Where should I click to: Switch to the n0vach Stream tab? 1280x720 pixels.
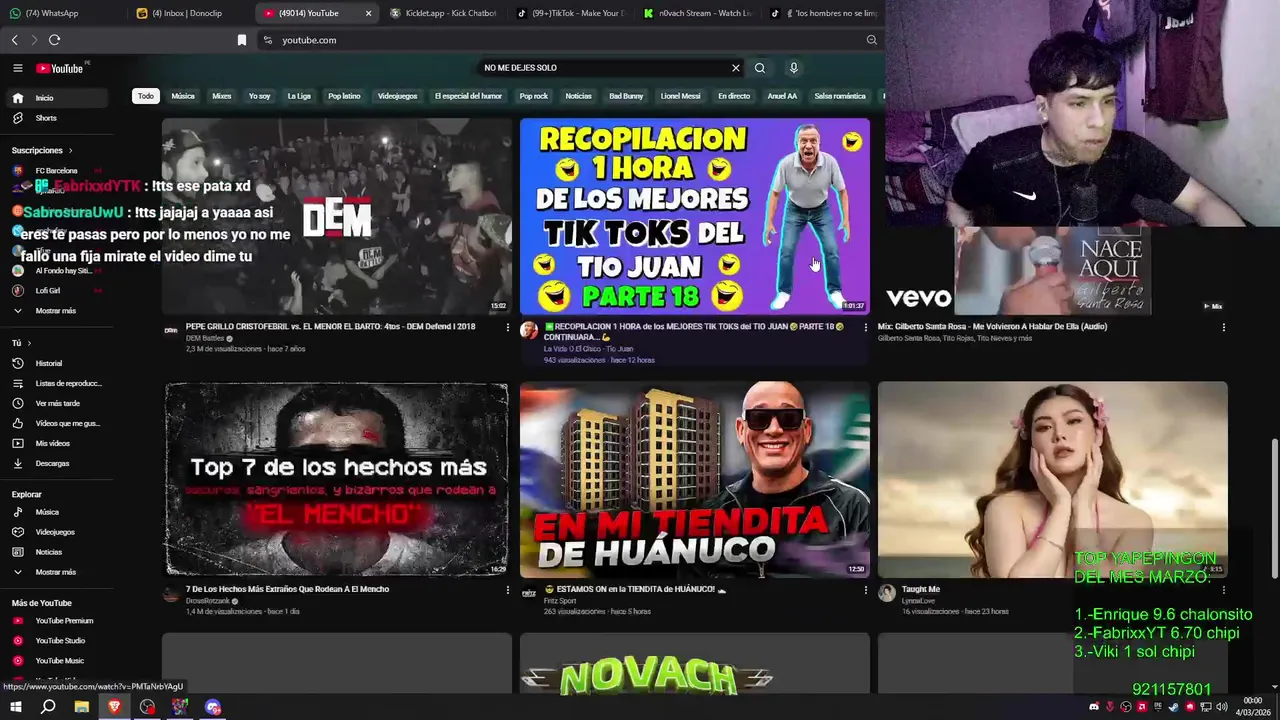[x=697, y=13]
